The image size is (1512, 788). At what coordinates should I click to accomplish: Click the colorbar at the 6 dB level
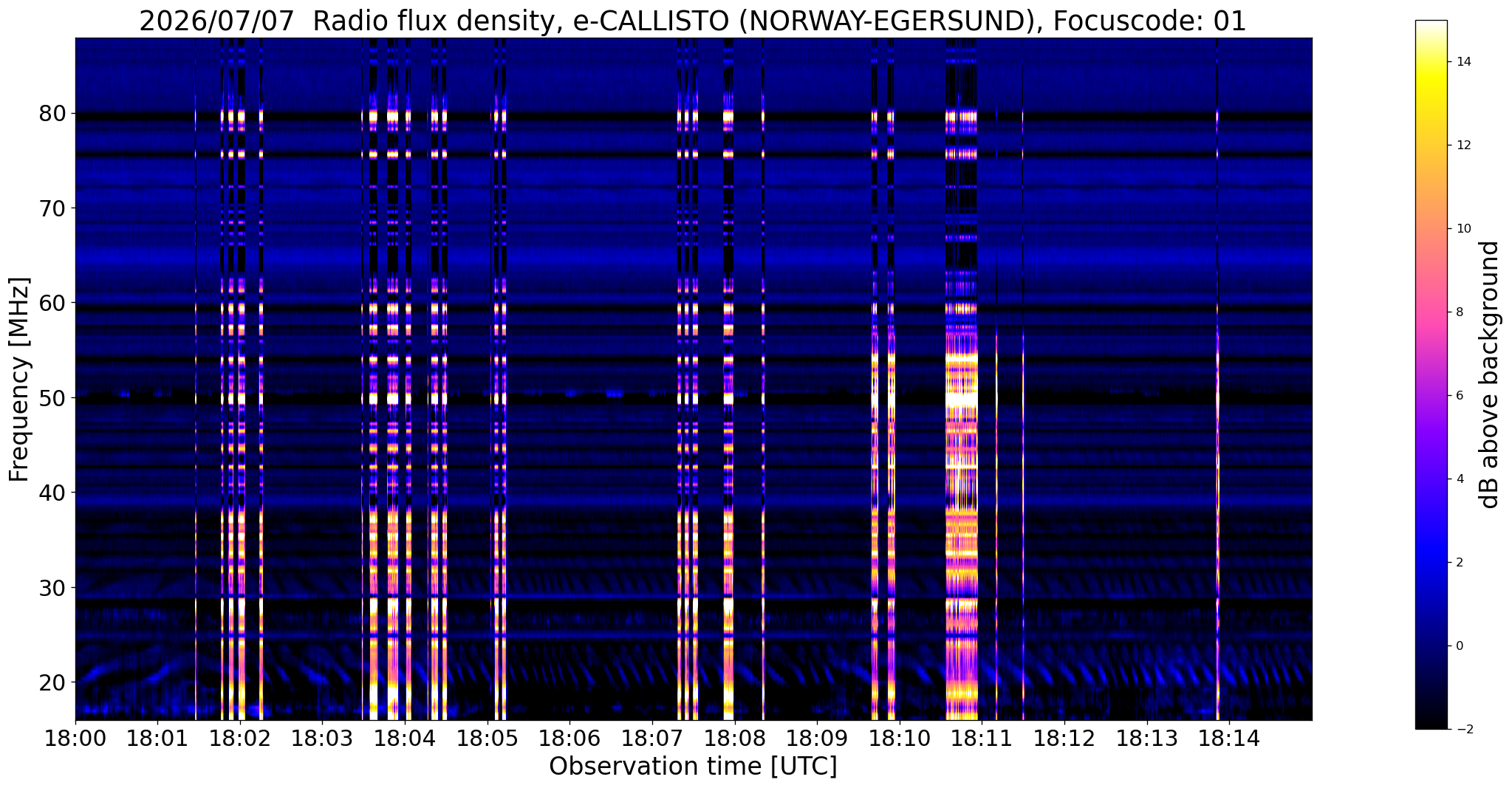click(1431, 395)
